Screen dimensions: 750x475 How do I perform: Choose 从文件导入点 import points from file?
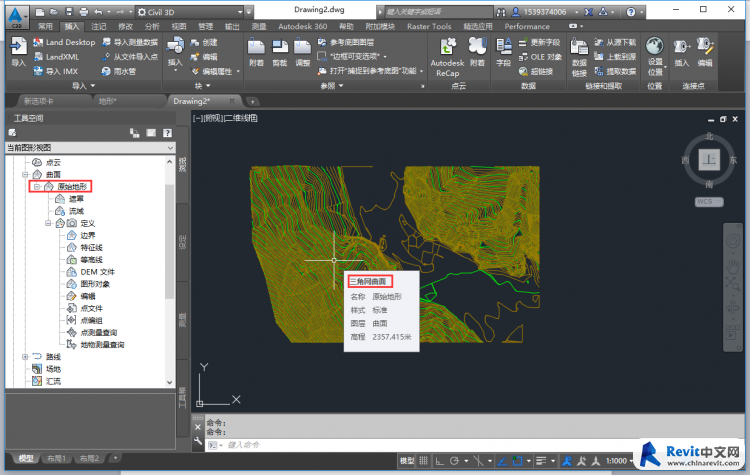(x=130, y=57)
